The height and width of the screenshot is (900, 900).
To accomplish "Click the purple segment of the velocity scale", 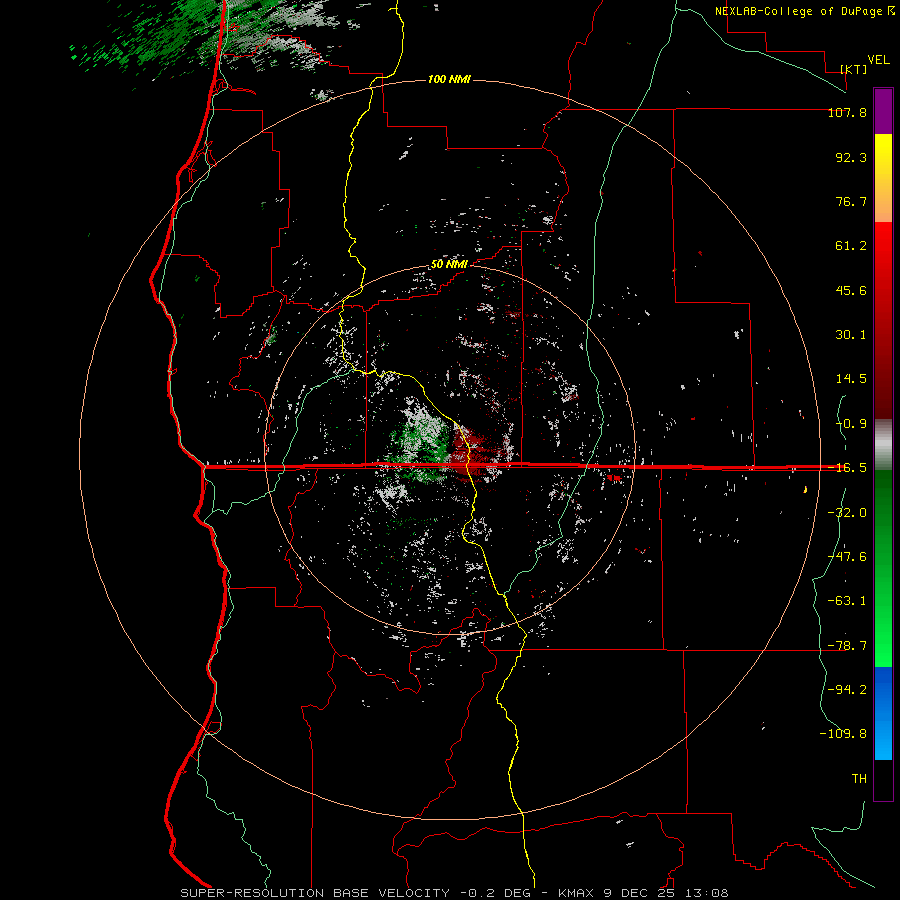I will pyautogui.click(x=883, y=111).
